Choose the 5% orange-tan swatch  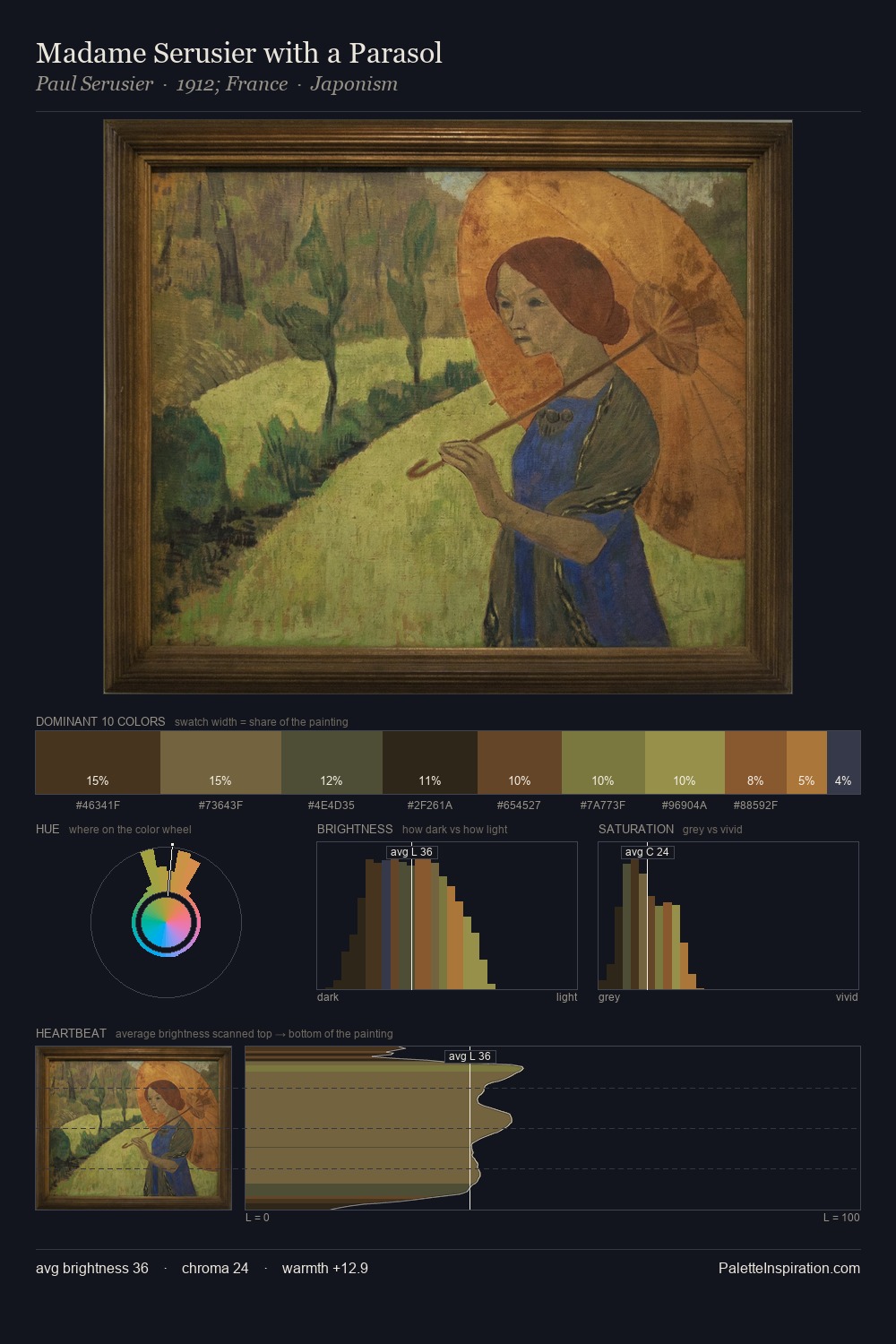pyautogui.click(x=806, y=762)
